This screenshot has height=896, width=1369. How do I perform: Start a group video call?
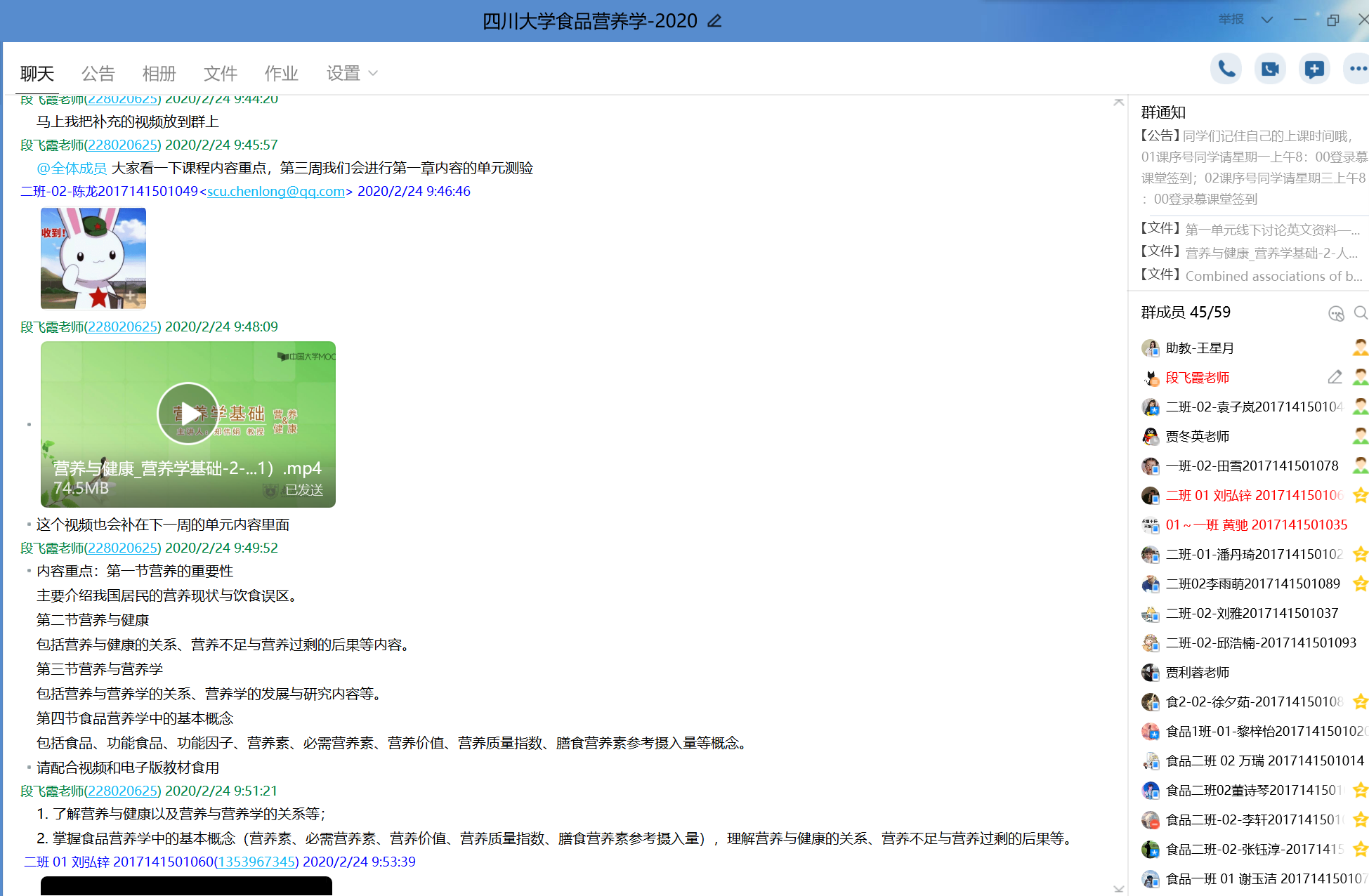(1270, 69)
